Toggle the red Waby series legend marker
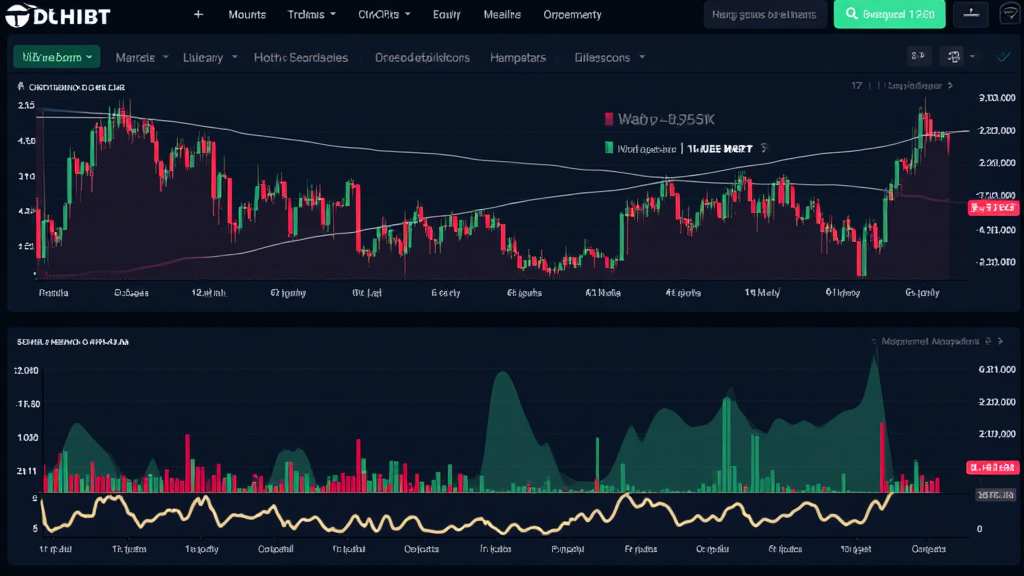This screenshot has height=576, width=1024. (607, 119)
